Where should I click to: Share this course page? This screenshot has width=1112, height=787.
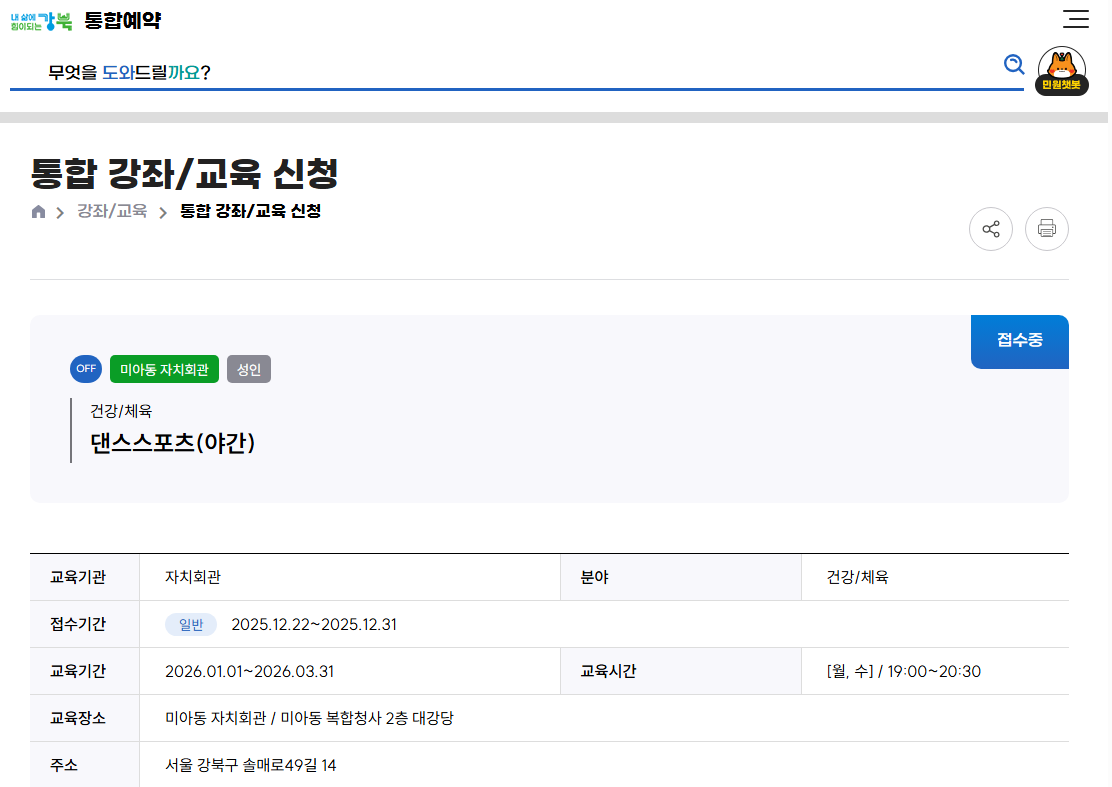(x=990, y=229)
